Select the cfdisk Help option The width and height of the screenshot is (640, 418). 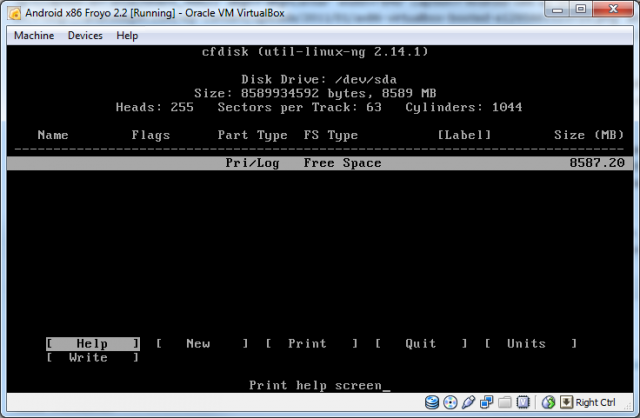pyautogui.click(x=93, y=344)
